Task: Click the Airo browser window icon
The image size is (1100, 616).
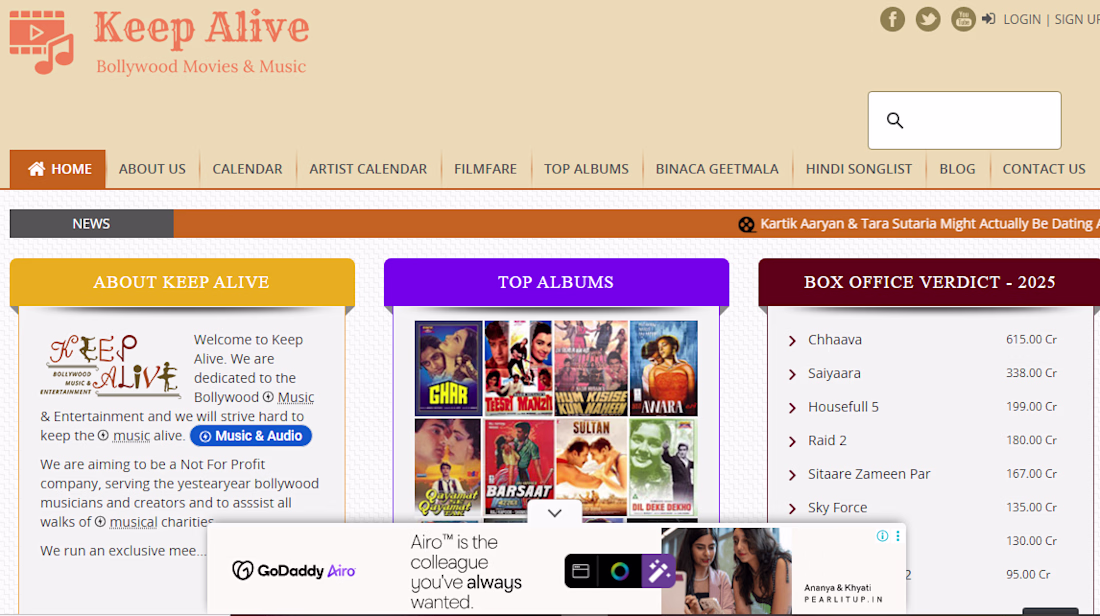Action: coord(581,571)
